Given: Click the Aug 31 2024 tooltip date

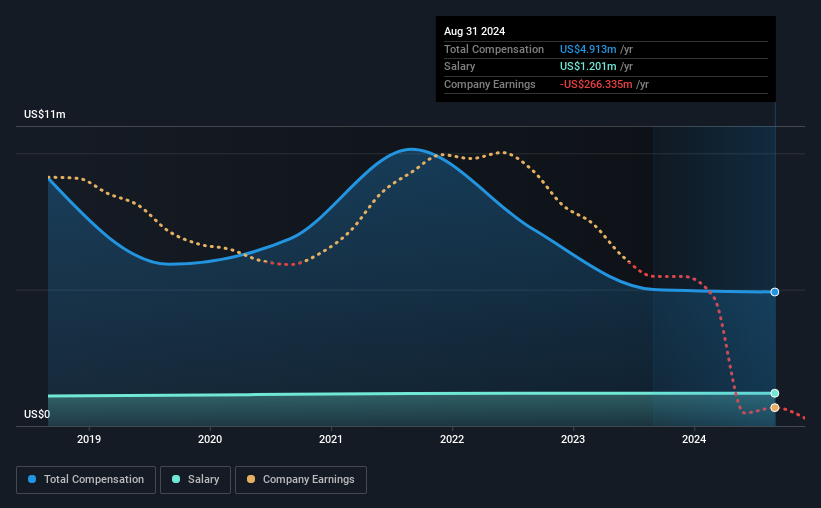Looking at the screenshot, I should [x=474, y=31].
